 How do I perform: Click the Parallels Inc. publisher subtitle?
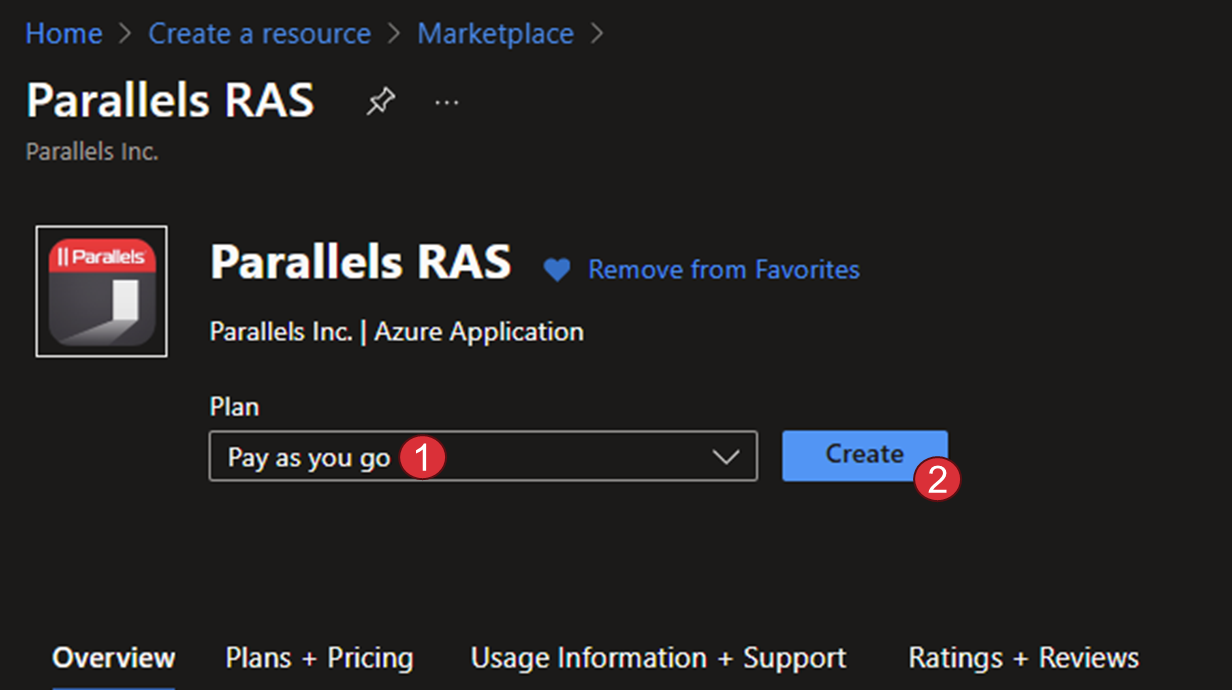[92, 153]
